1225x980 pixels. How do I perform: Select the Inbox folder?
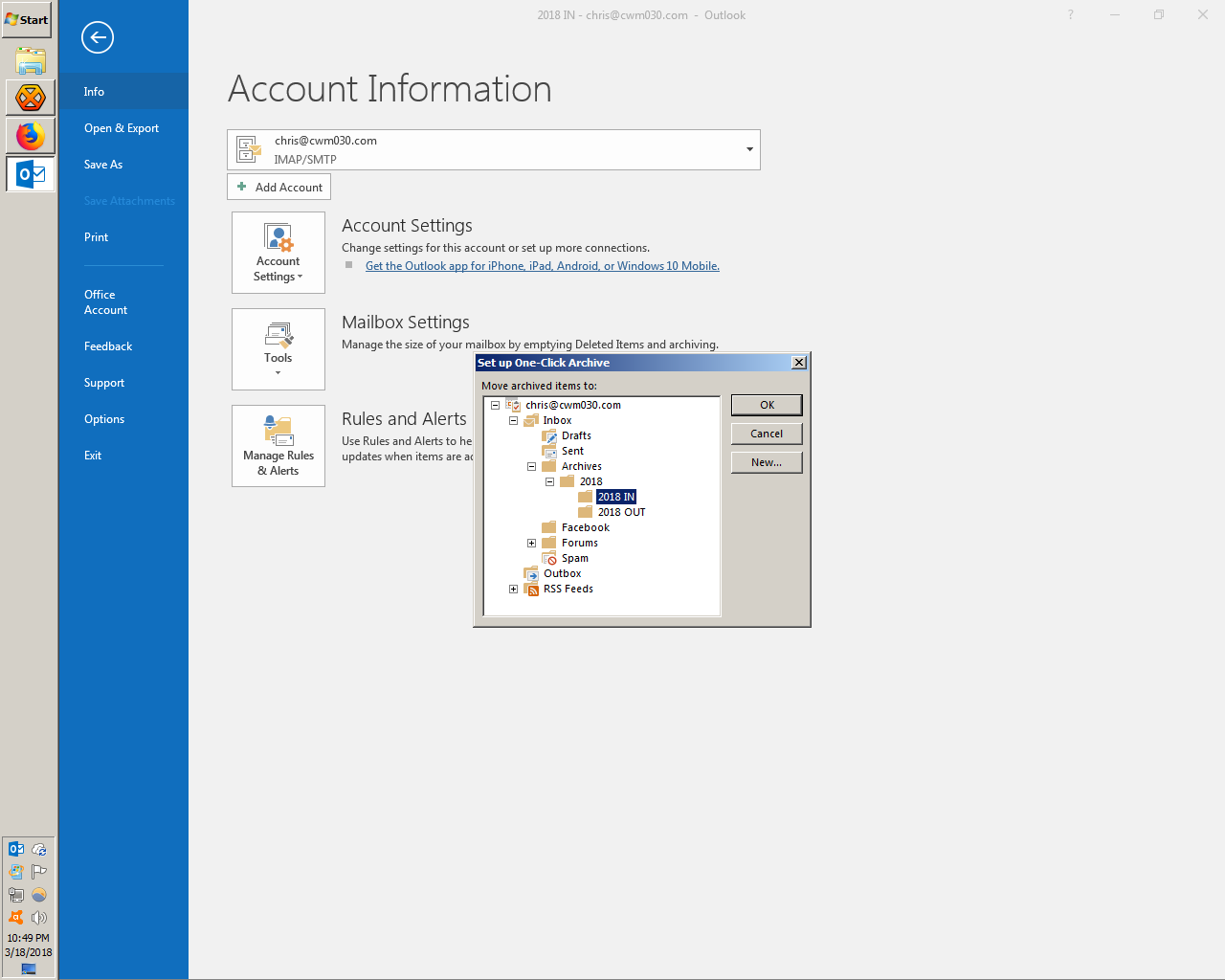tap(557, 420)
